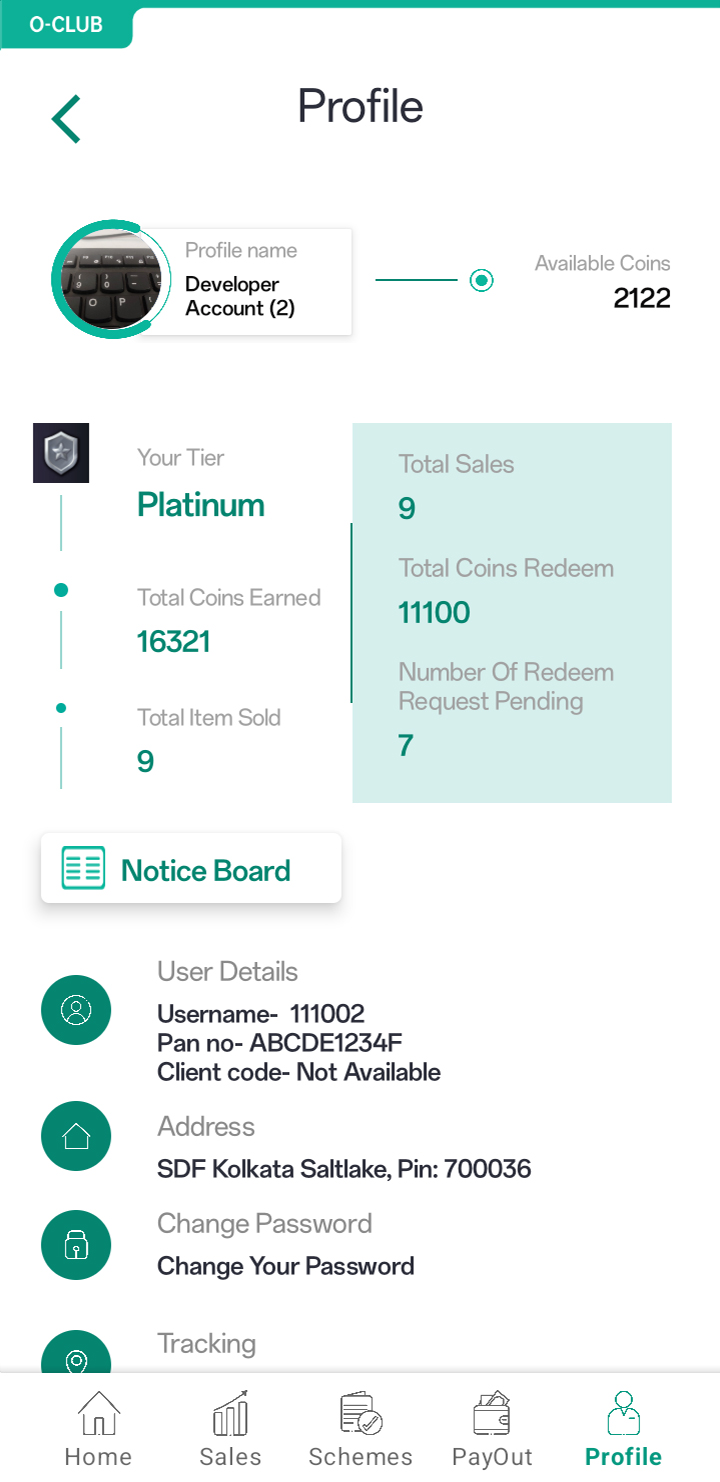The width and height of the screenshot is (720, 1482).
Task: Open the PayOut wallet tab
Action: (x=492, y=1428)
